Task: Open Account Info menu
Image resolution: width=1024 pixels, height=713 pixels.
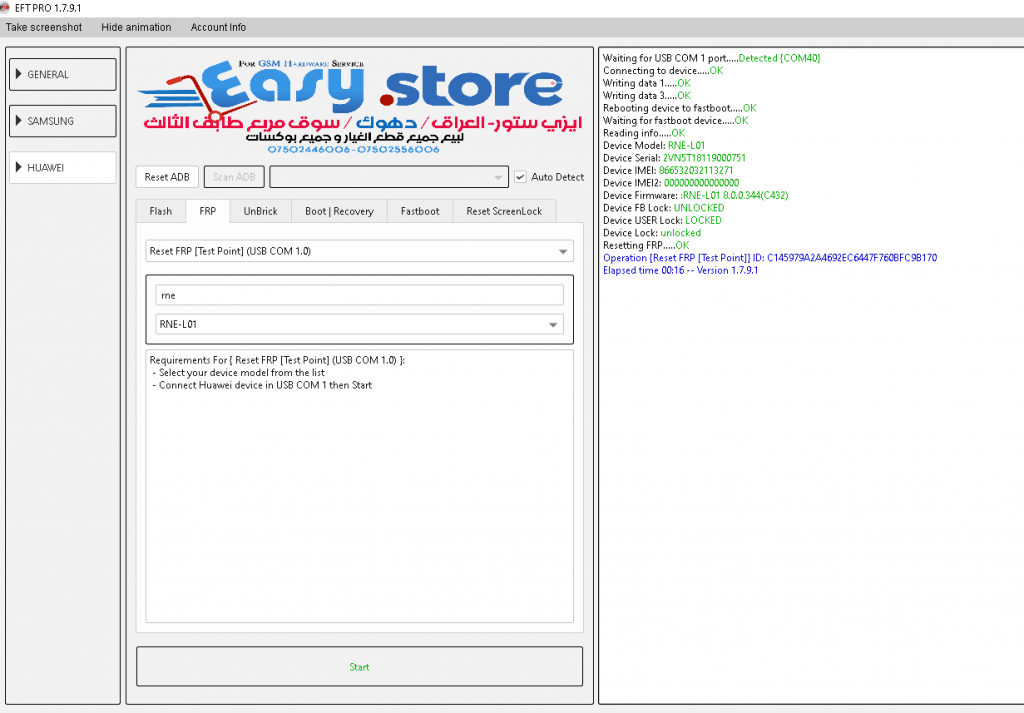Action: click(218, 27)
